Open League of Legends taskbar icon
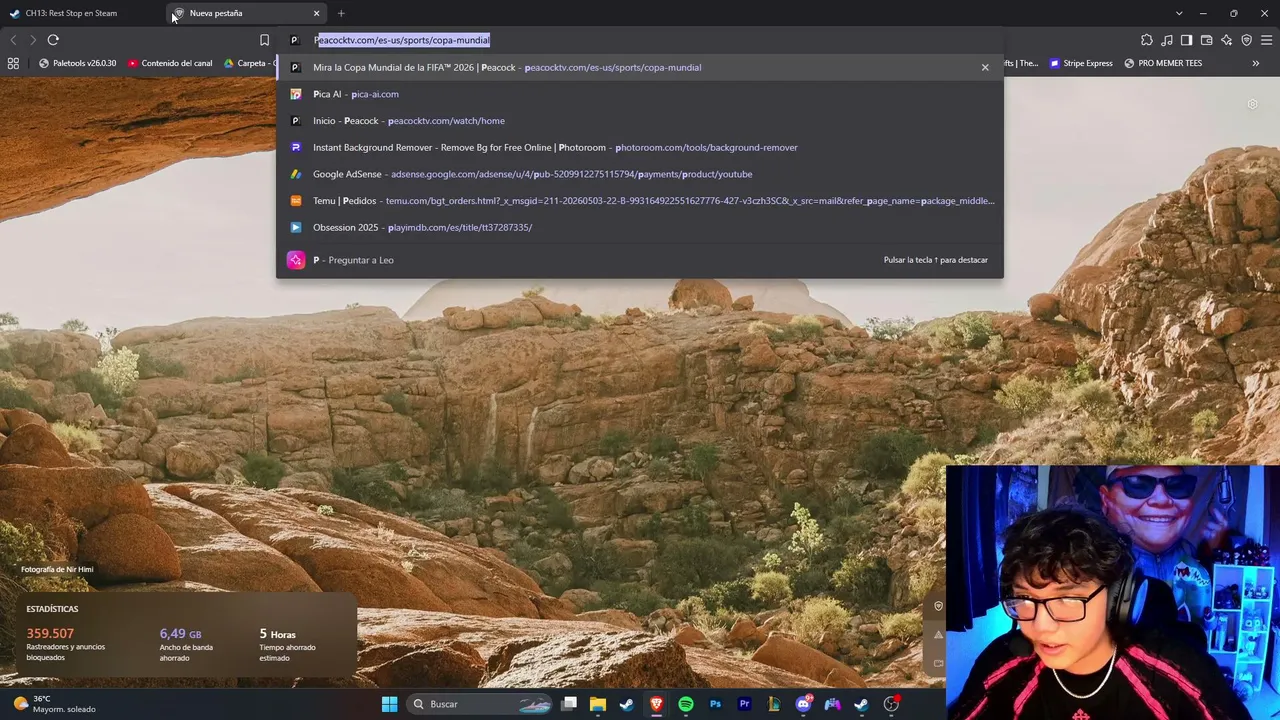The width and height of the screenshot is (1280, 720). [774, 704]
